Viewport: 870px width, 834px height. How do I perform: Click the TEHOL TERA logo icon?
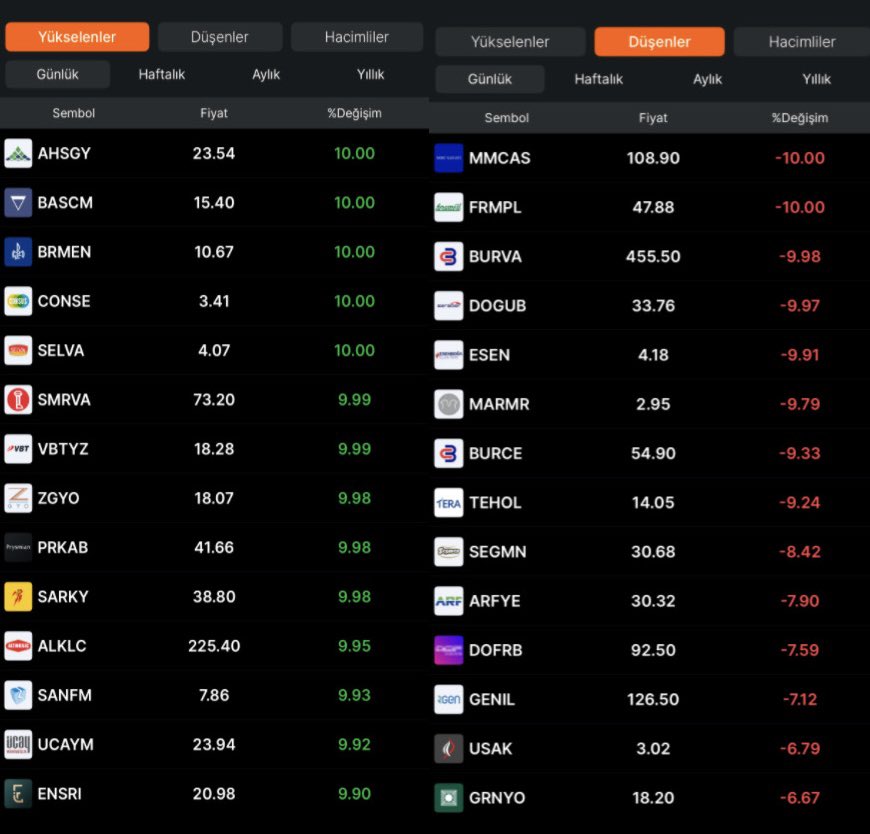pos(448,502)
